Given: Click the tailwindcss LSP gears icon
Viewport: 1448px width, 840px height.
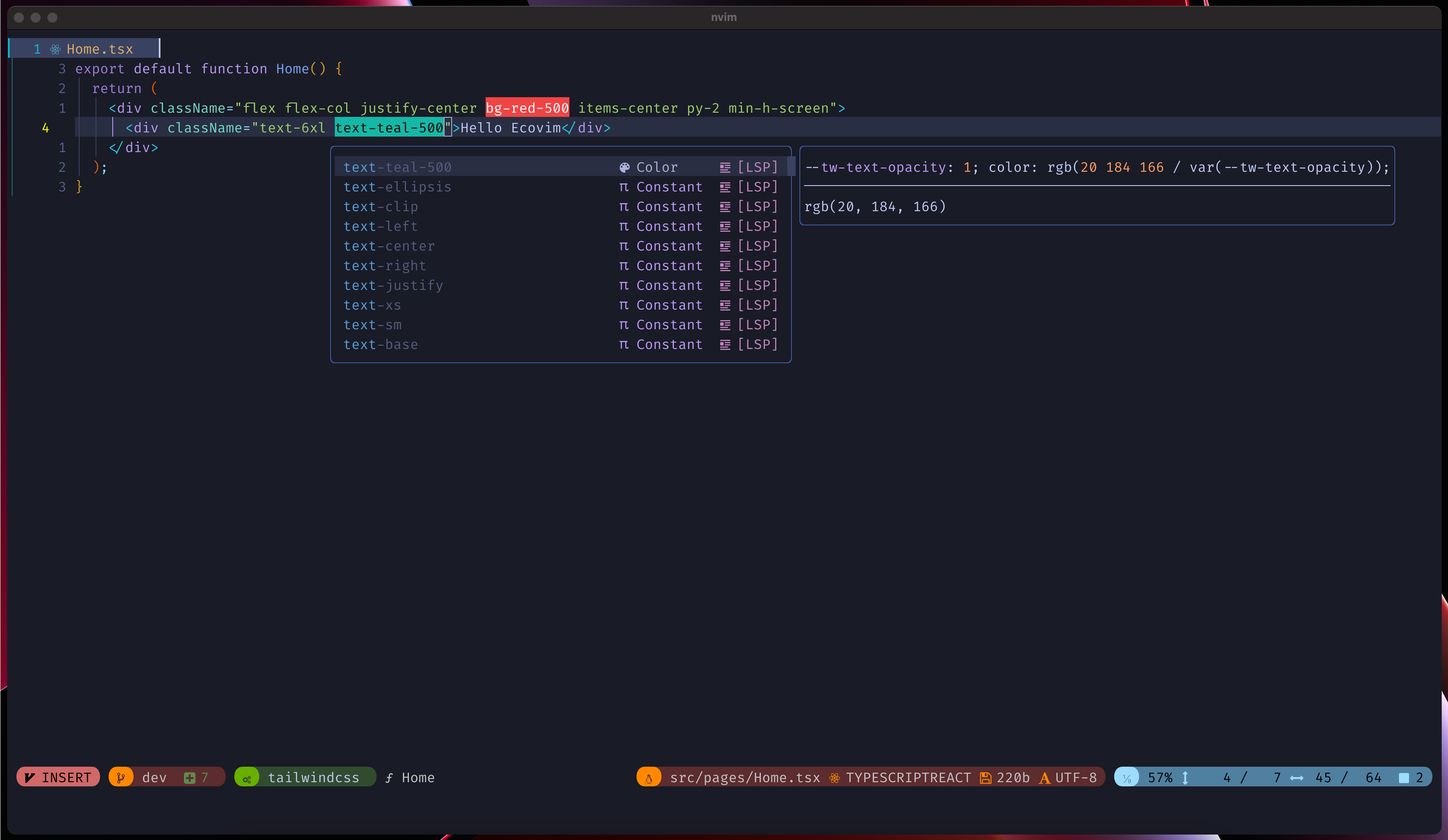Looking at the screenshot, I should [x=246, y=778].
